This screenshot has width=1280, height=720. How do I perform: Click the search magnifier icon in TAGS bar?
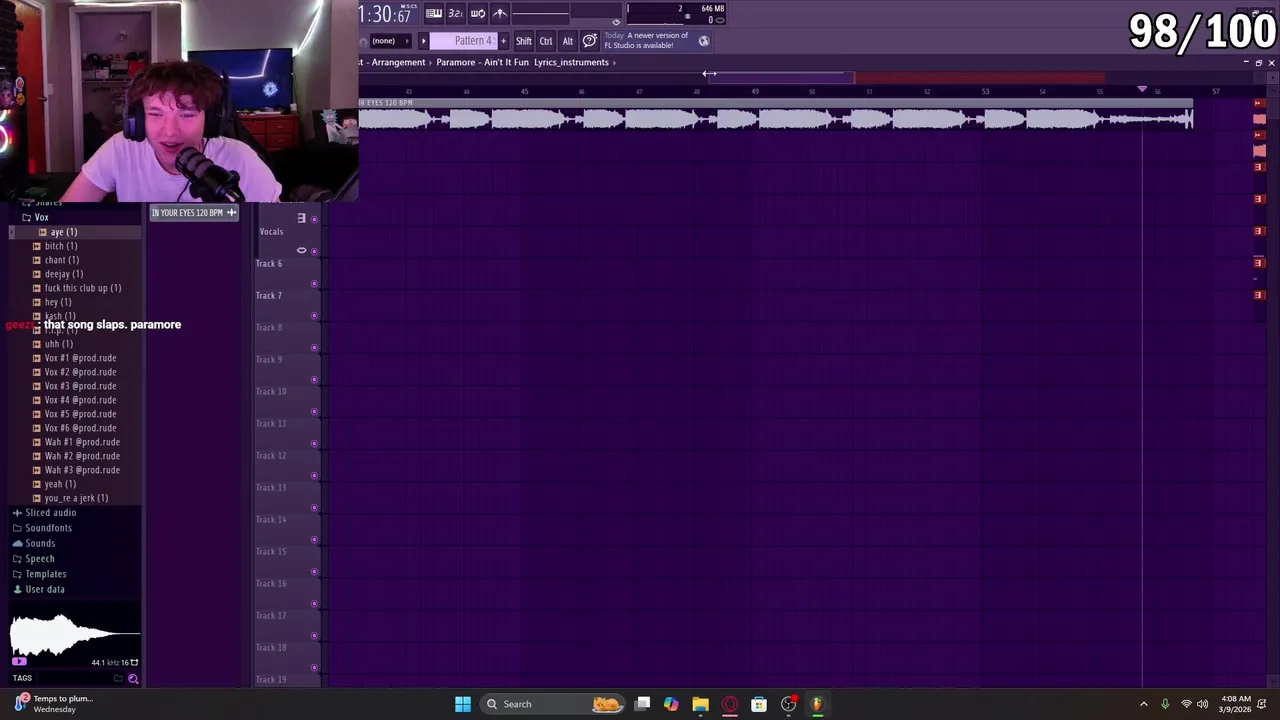point(133,679)
